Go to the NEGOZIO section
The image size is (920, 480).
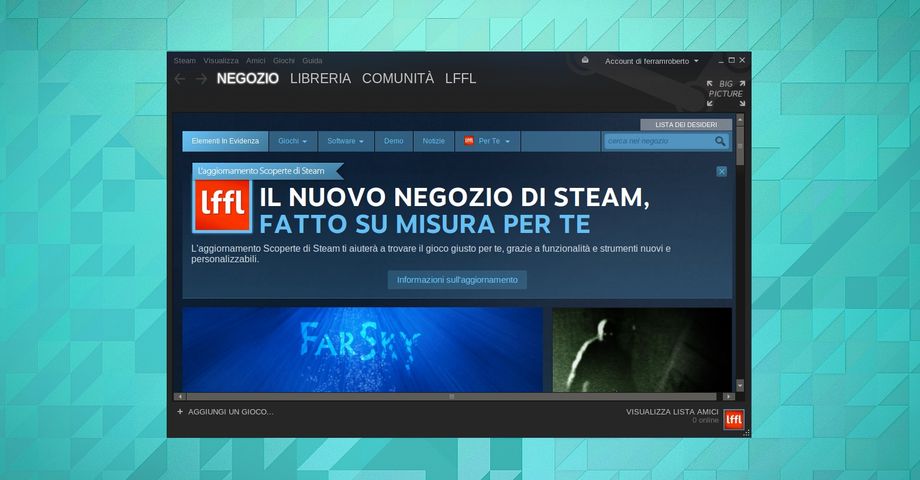tap(248, 79)
